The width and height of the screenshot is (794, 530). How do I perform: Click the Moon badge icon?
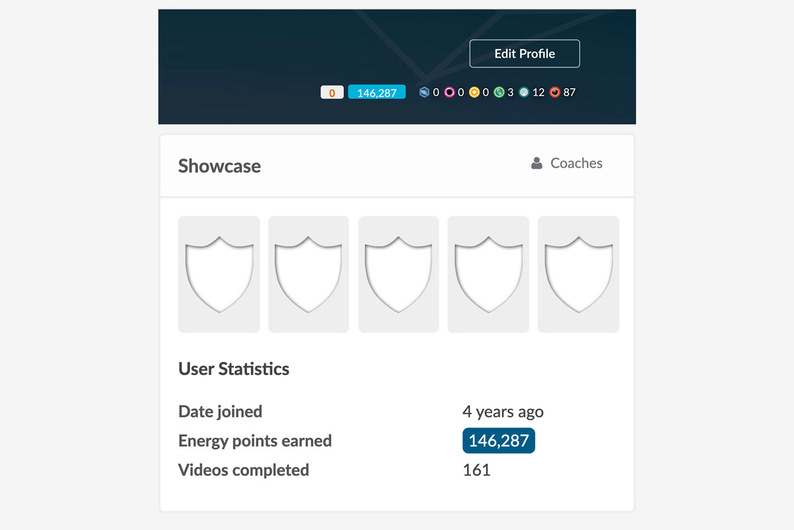524,92
